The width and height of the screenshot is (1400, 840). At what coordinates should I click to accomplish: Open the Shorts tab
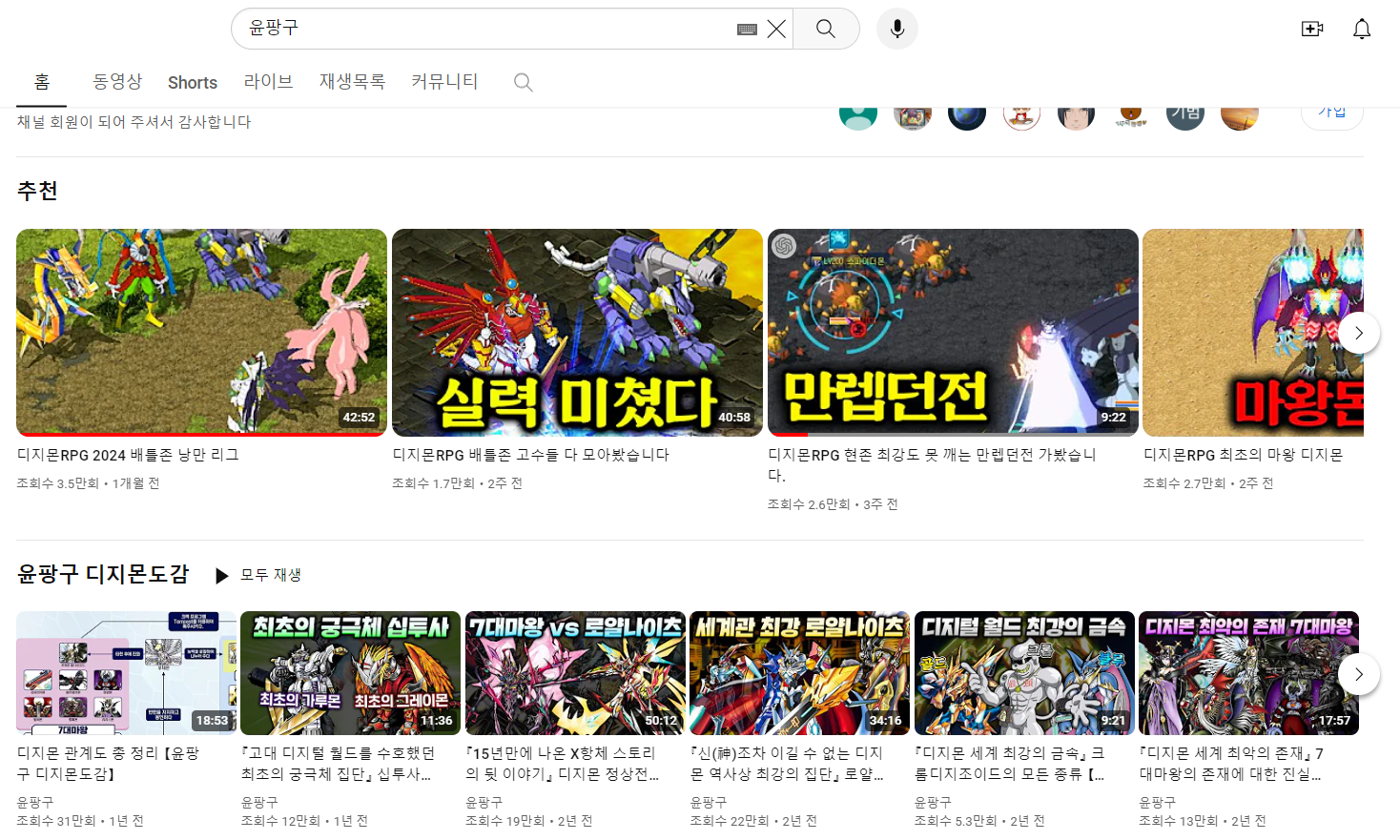(193, 83)
